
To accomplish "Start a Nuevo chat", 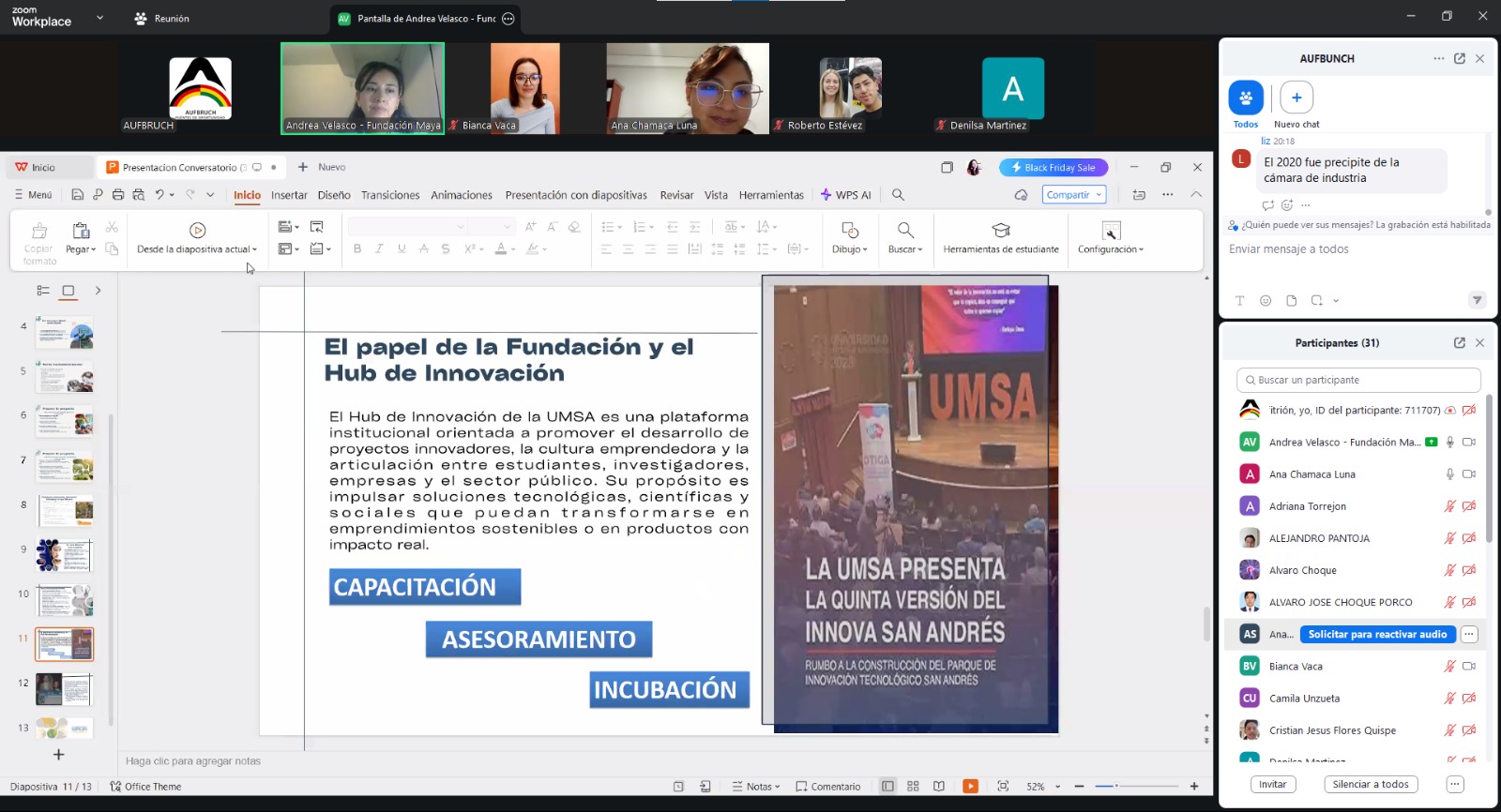I will pos(1296,98).
